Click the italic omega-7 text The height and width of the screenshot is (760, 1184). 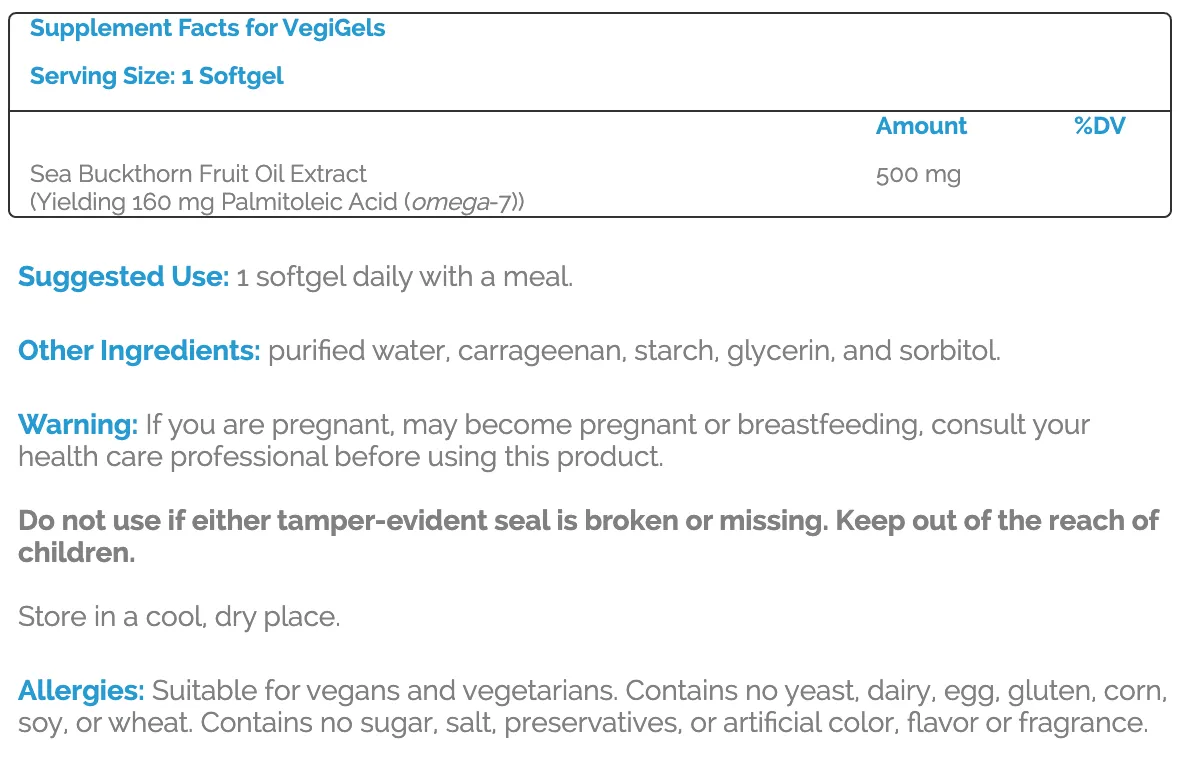[464, 202]
